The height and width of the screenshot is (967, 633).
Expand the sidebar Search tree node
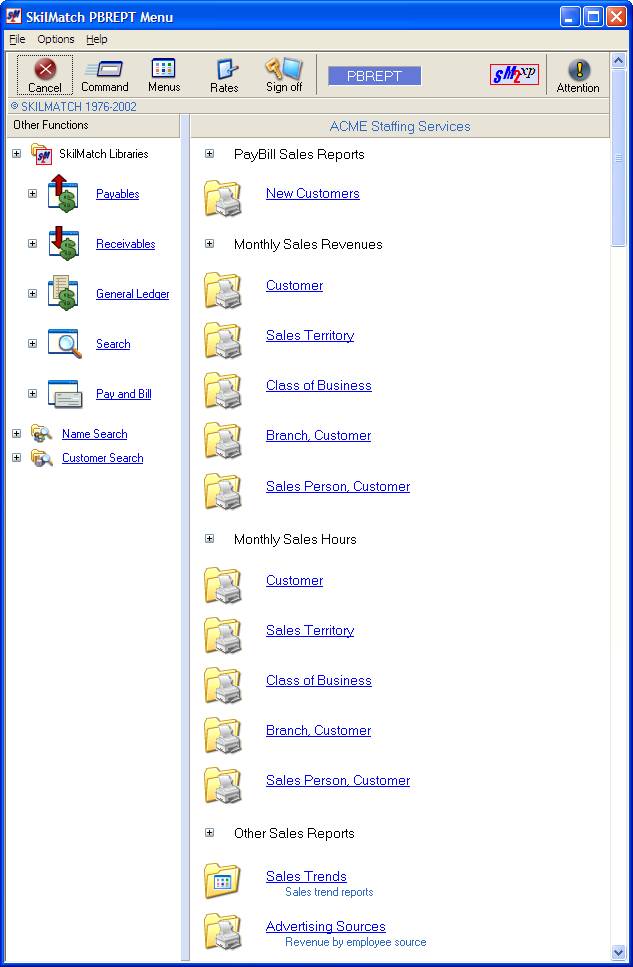pos(33,344)
